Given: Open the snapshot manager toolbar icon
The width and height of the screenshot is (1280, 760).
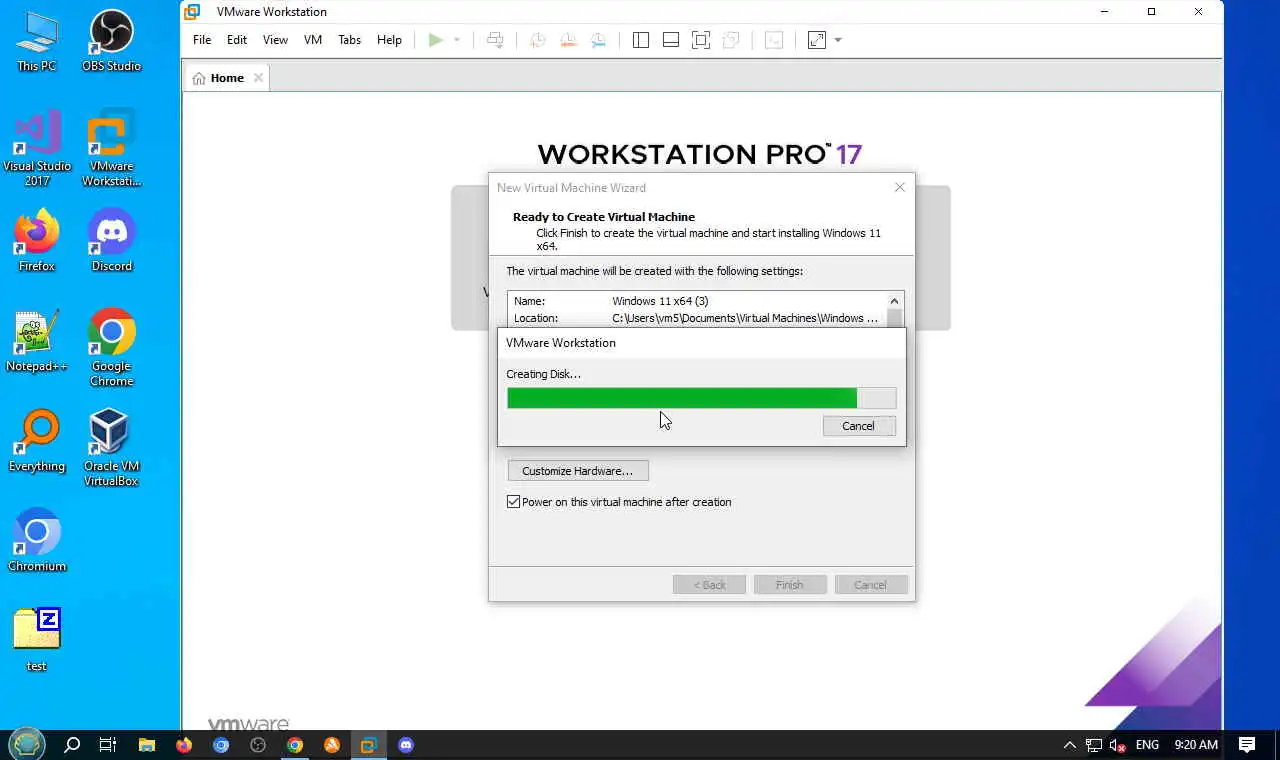Looking at the screenshot, I should click(x=598, y=40).
